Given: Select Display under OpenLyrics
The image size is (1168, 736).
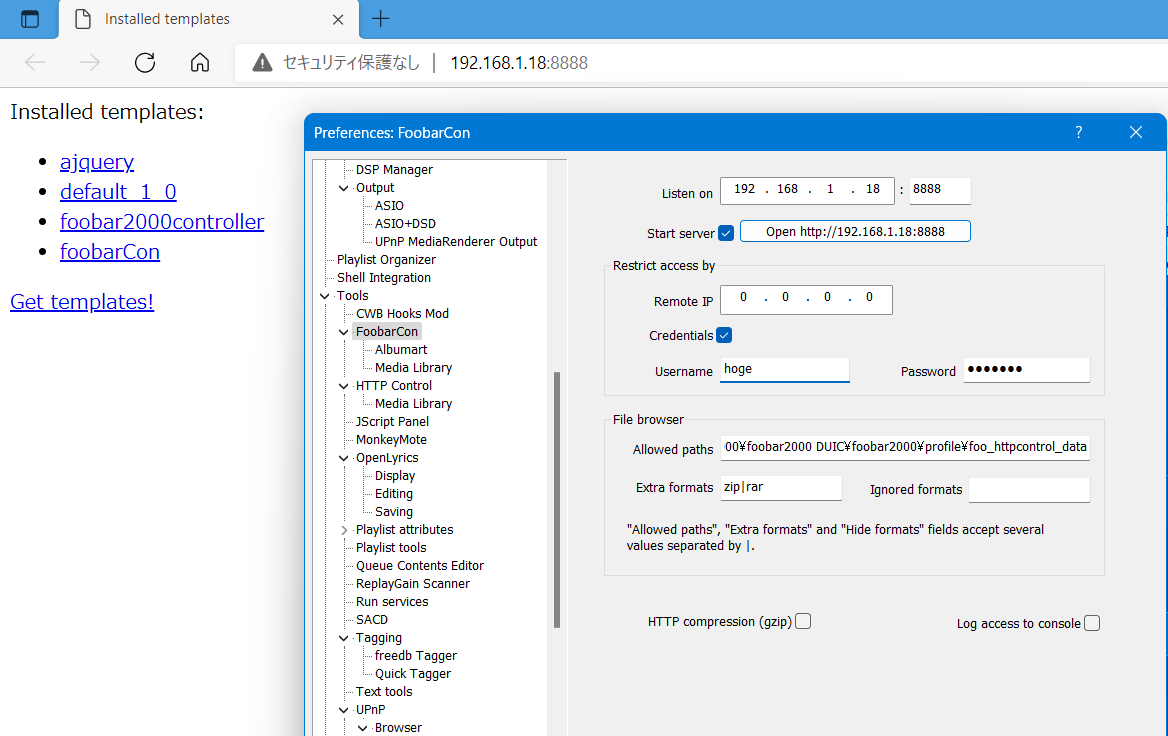Looking at the screenshot, I should (395, 476).
